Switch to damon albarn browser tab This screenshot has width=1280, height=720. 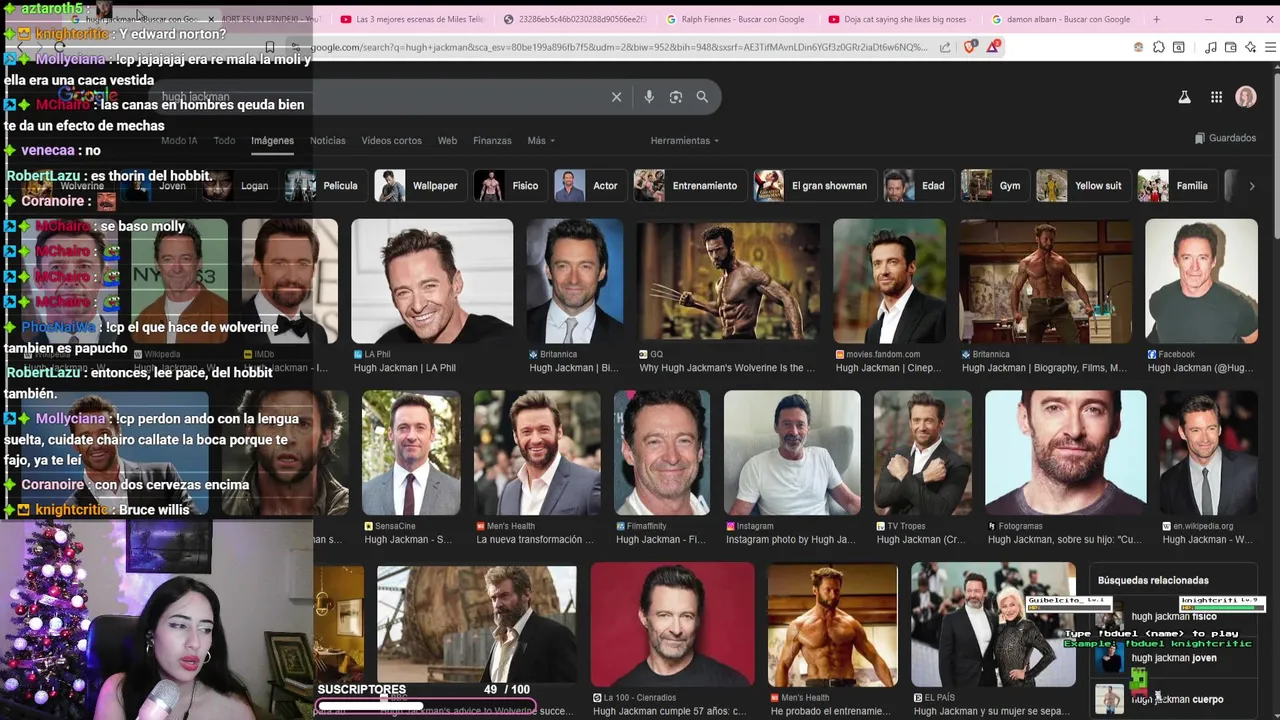pyautogui.click(x=1060, y=19)
